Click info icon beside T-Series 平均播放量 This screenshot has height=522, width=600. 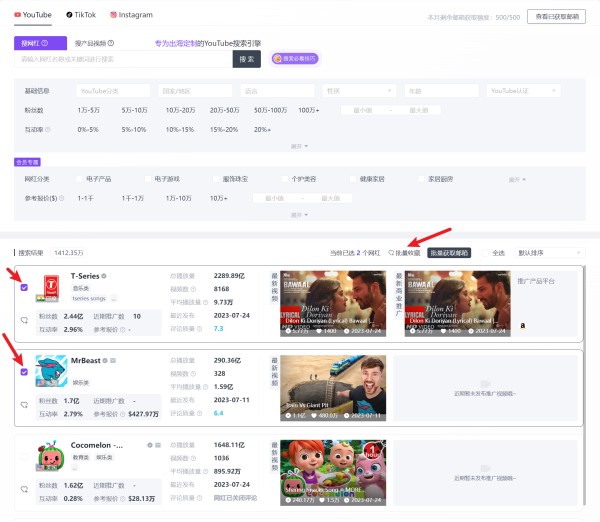pos(205,302)
